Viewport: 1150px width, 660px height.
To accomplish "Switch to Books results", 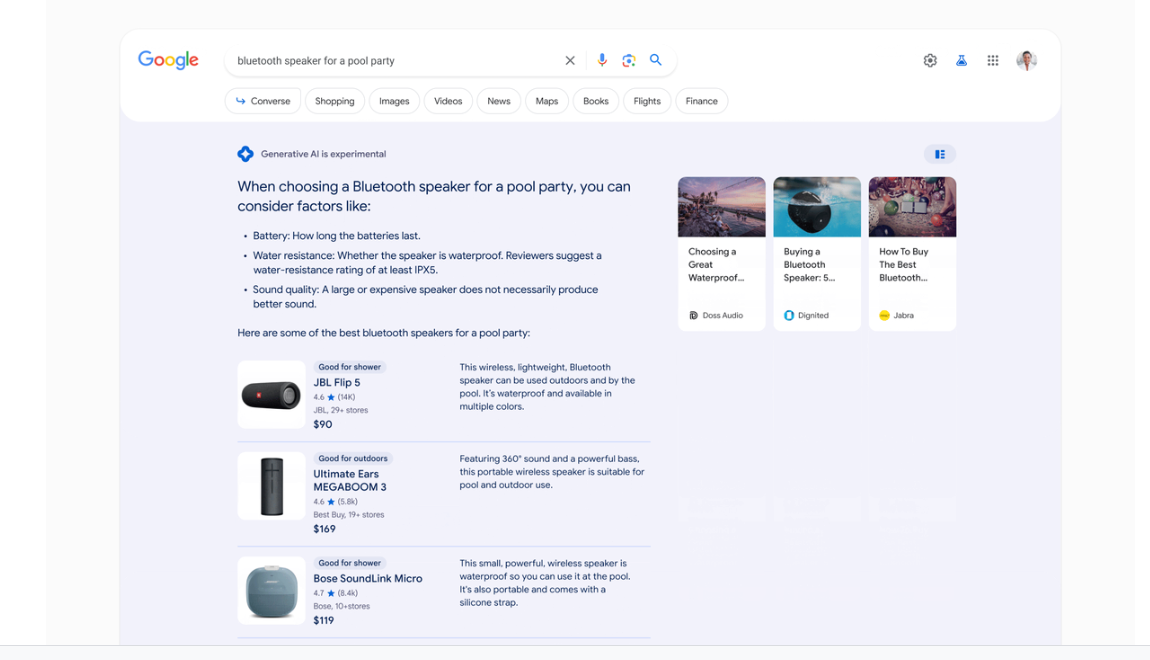I will (596, 101).
